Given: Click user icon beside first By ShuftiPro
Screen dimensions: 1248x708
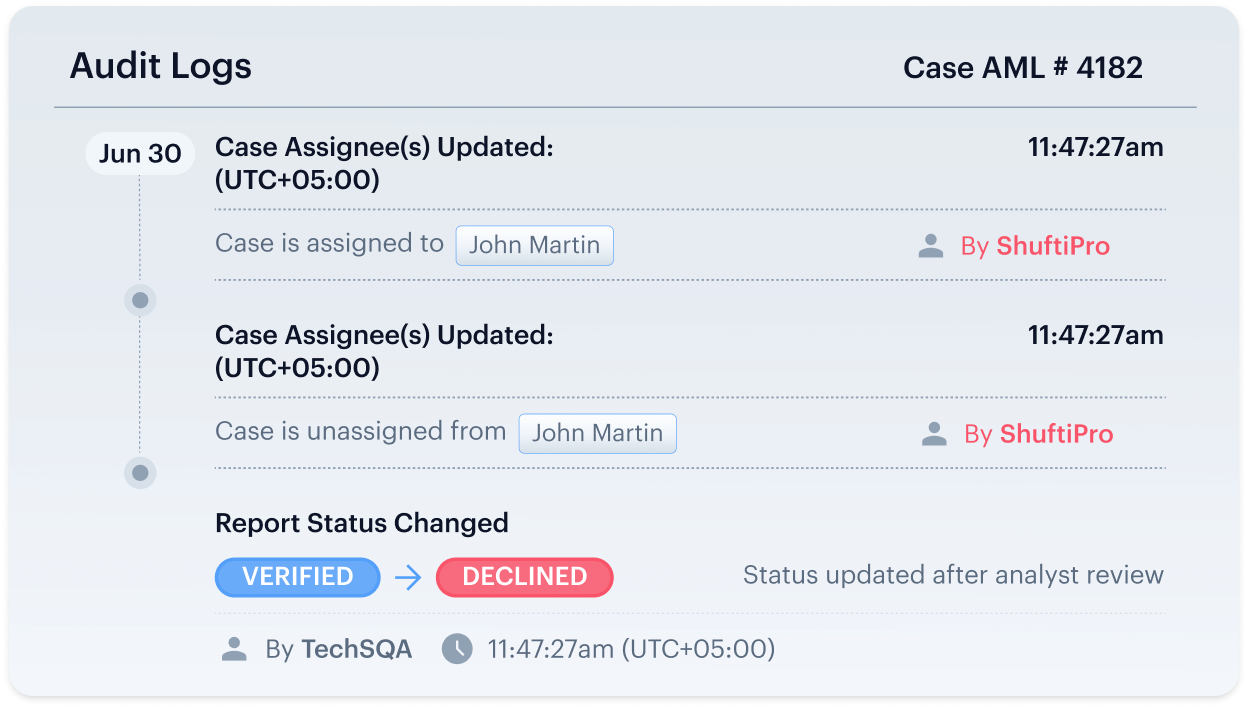Looking at the screenshot, I should click(931, 246).
